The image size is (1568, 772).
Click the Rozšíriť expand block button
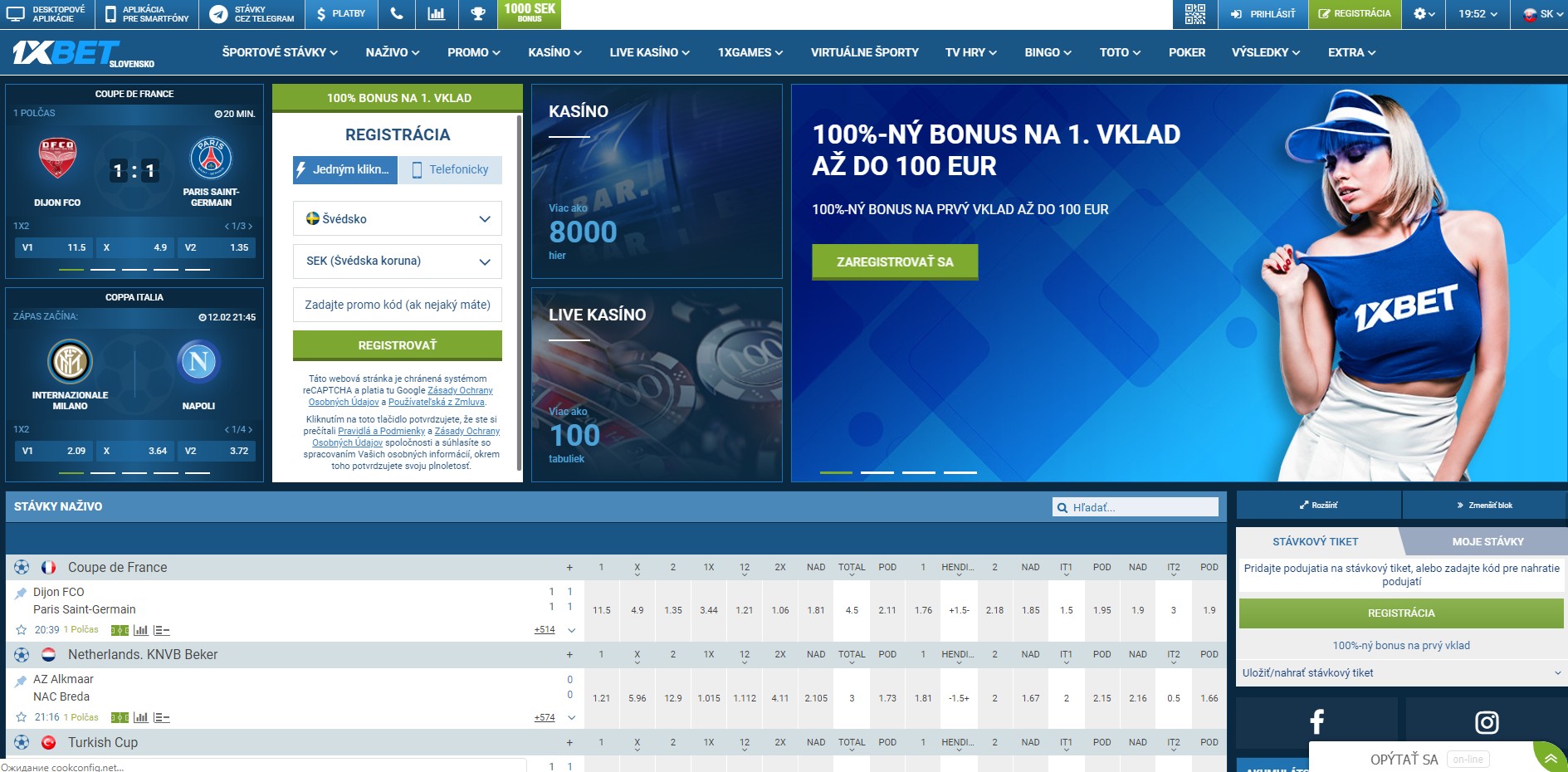pos(1318,505)
